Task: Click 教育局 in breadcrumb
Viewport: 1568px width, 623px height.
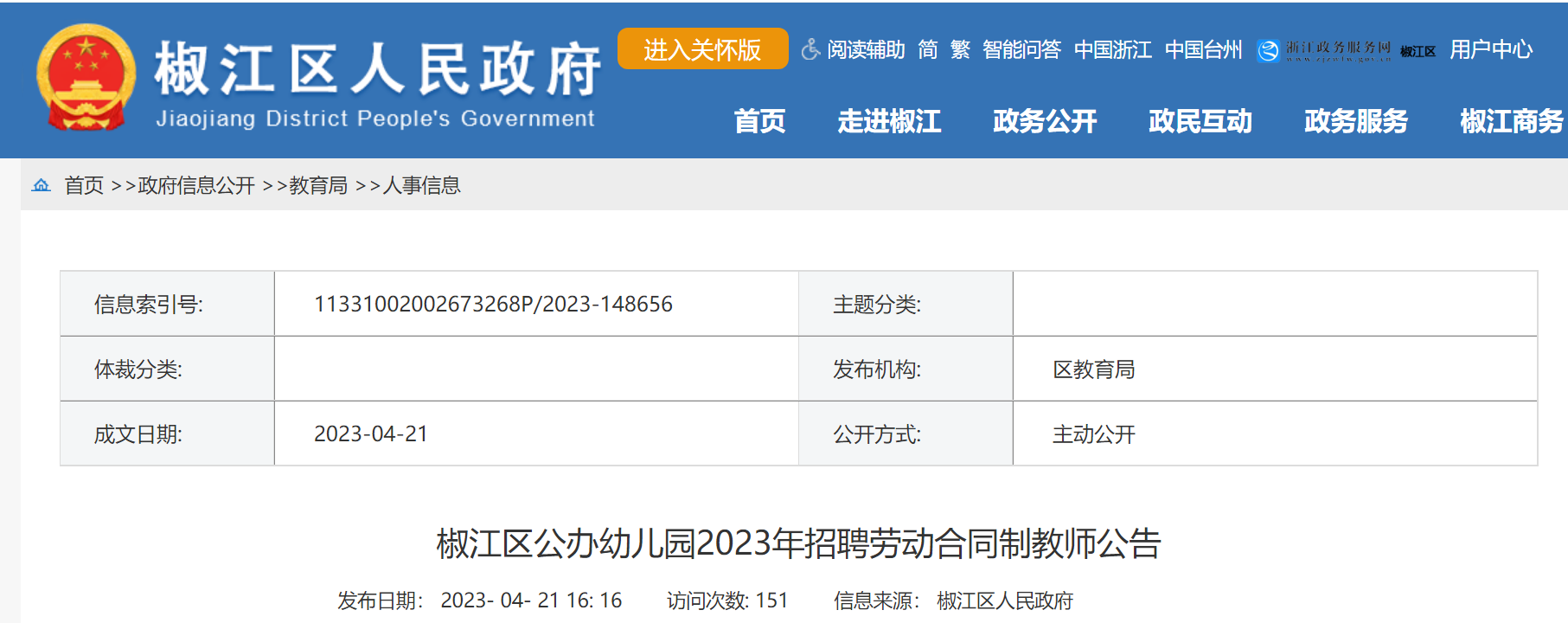Action: (x=318, y=185)
